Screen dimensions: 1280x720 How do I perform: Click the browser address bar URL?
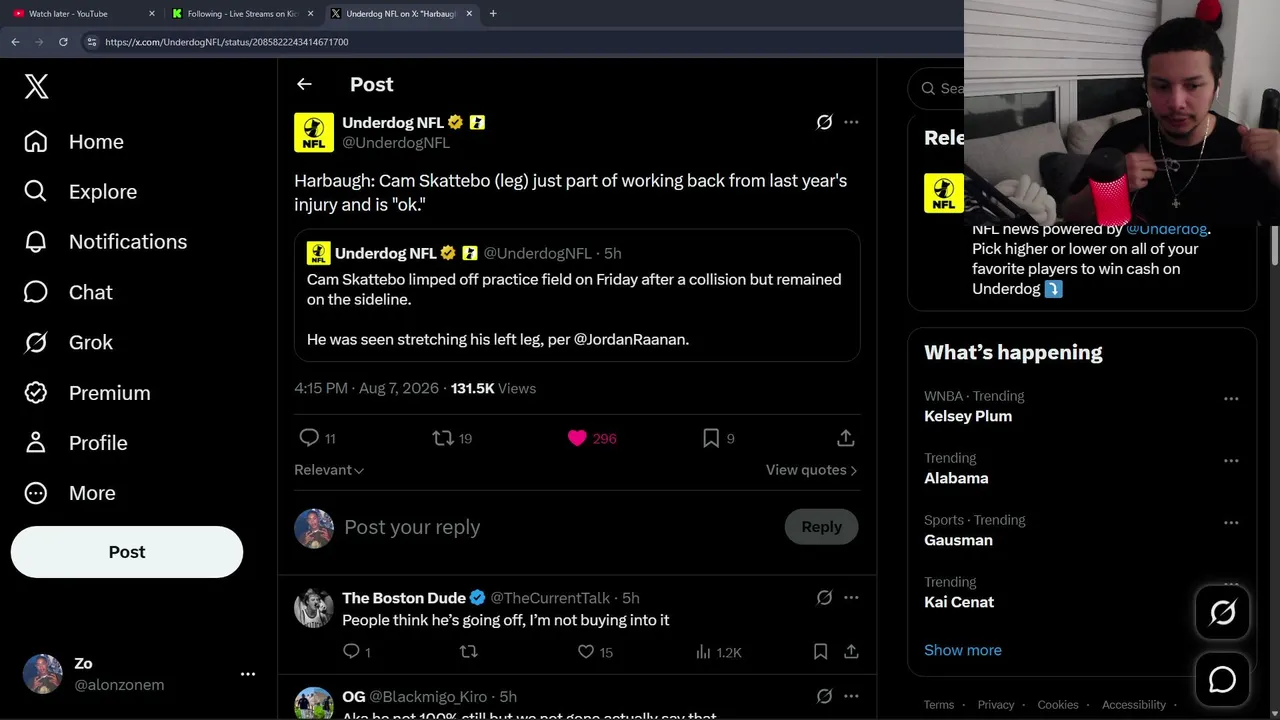[x=227, y=42]
